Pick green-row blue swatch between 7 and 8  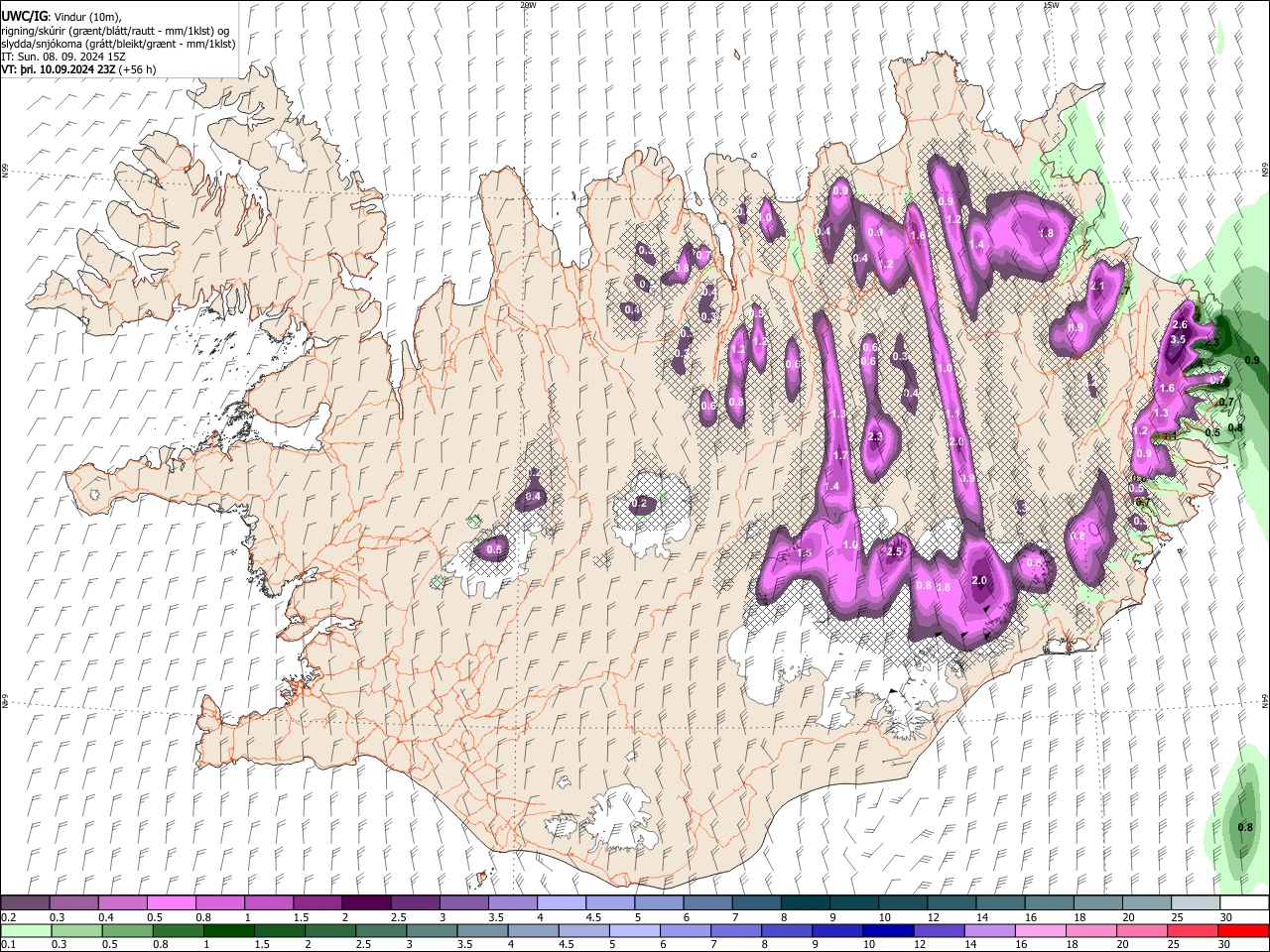[x=734, y=931]
